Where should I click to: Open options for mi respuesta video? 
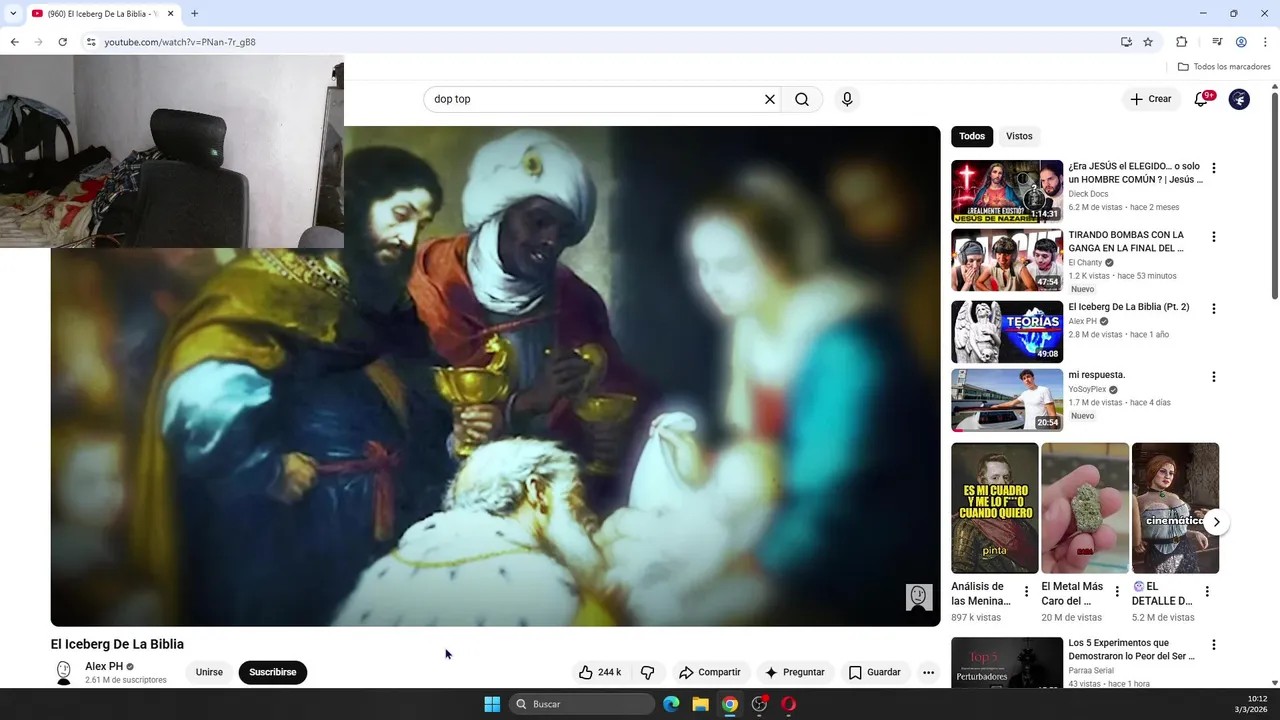tap(1214, 377)
